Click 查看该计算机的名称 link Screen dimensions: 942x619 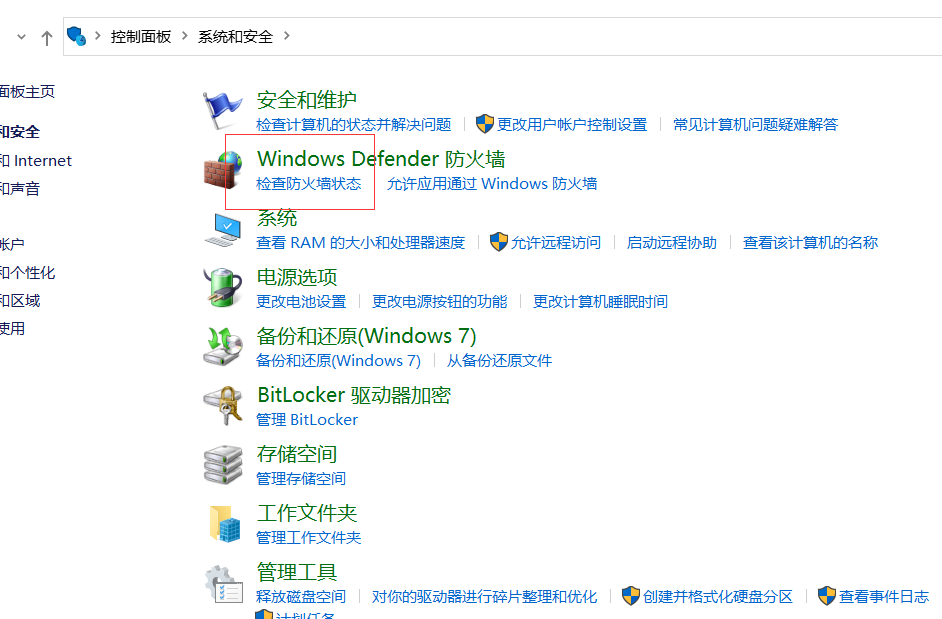click(x=810, y=242)
